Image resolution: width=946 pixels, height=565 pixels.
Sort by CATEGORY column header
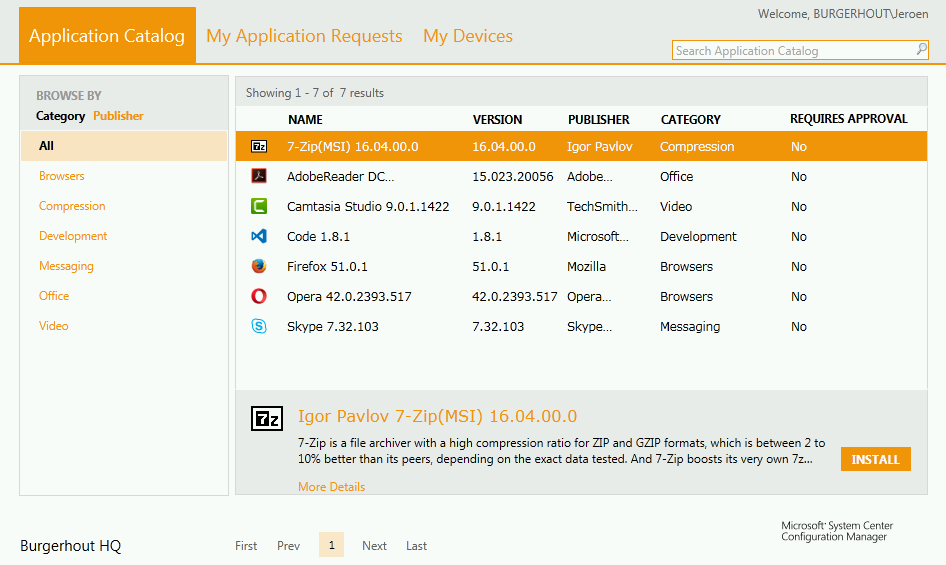(691, 120)
